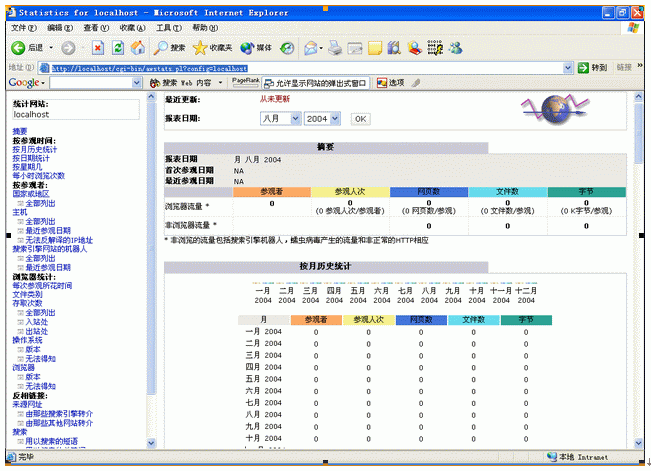This screenshot has width=651, height=471.
Task: Click the Mail envelope toolbar icon
Action: click(312, 47)
